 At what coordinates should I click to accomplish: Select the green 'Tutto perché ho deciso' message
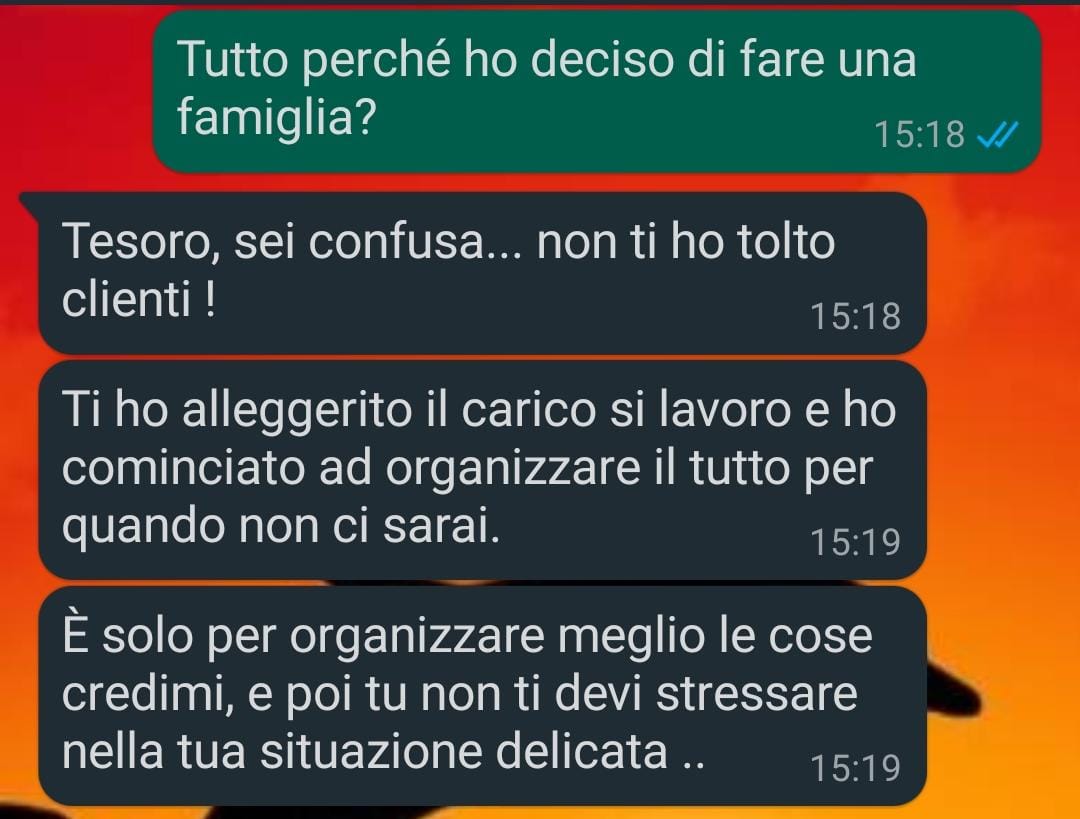point(596,91)
